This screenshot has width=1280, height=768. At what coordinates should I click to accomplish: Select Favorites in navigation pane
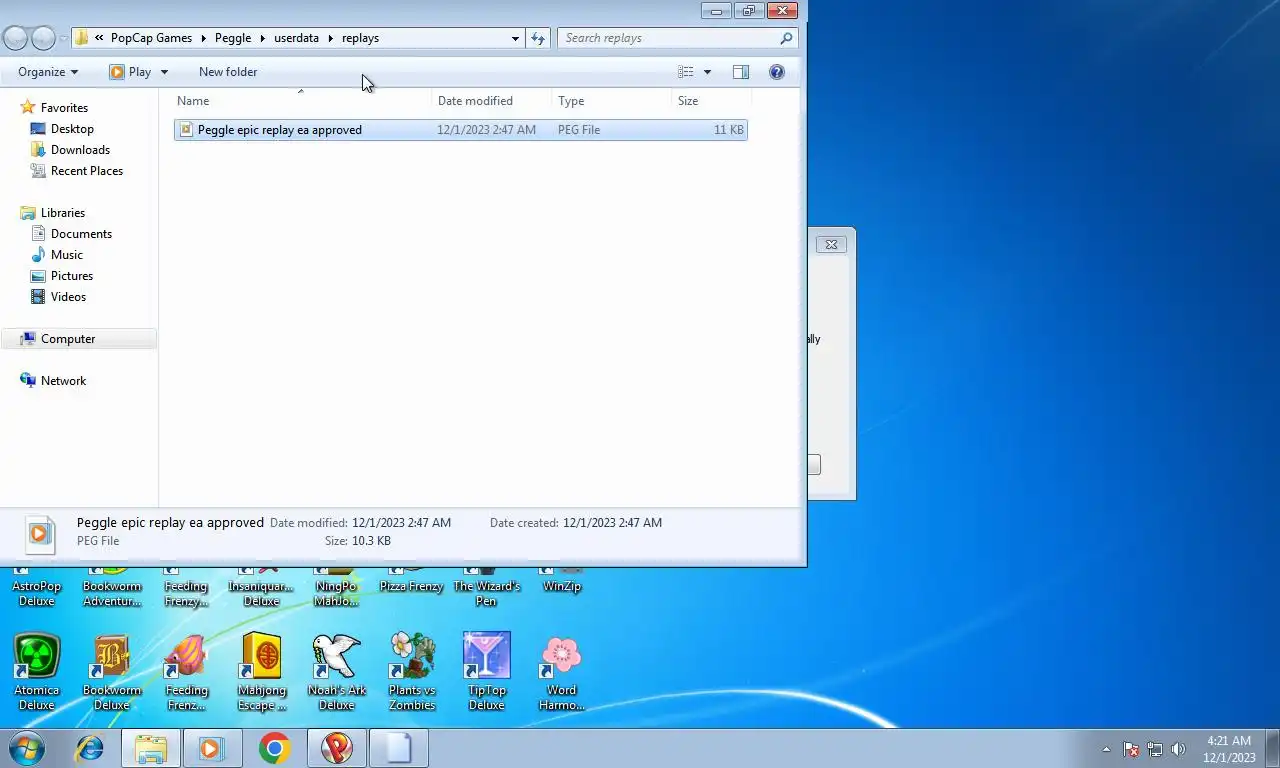coord(64,108)
